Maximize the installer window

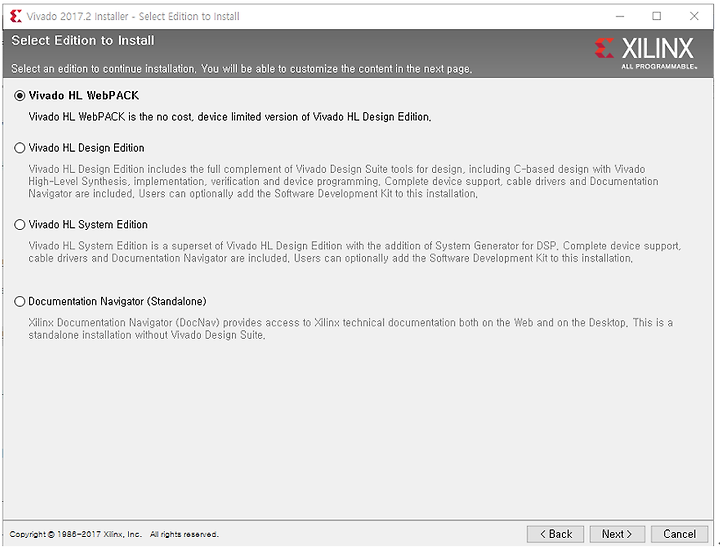[657, 16]
